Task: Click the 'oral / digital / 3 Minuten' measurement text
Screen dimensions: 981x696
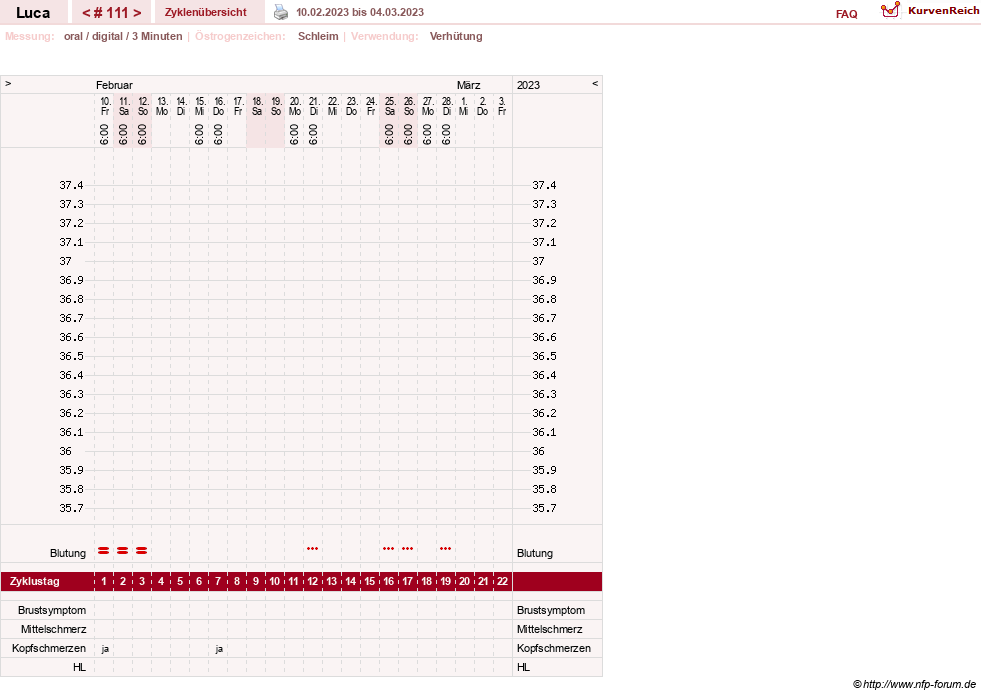Action: [123, 36]
